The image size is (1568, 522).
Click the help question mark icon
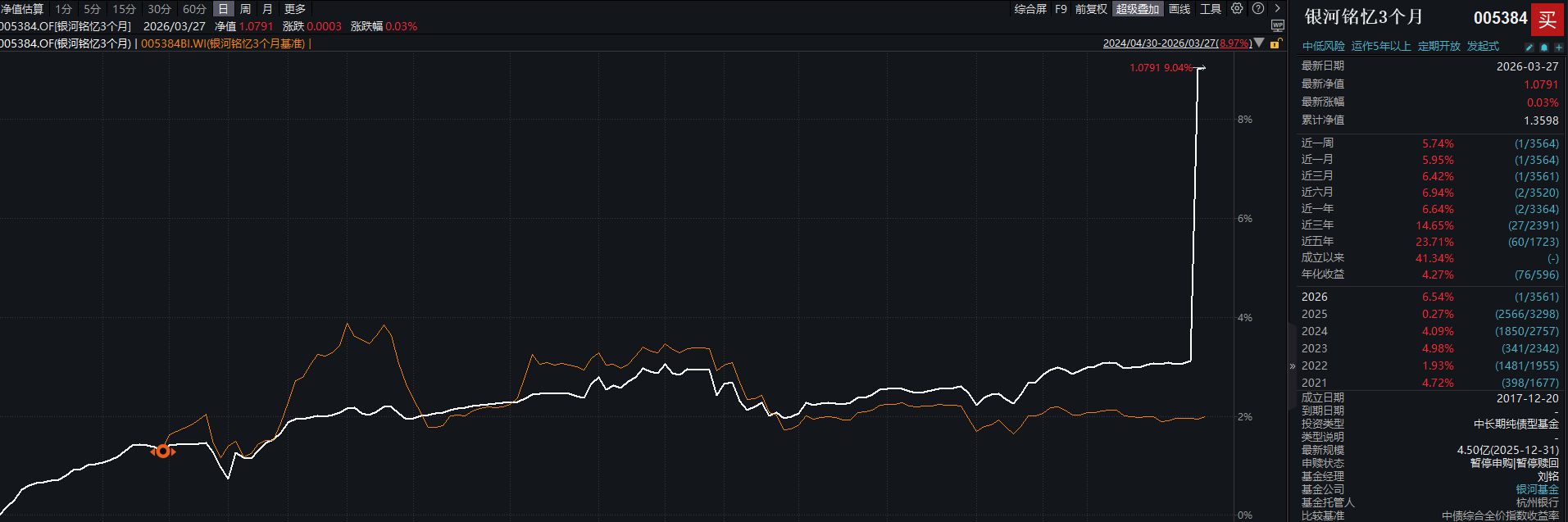coord(1258,9)
